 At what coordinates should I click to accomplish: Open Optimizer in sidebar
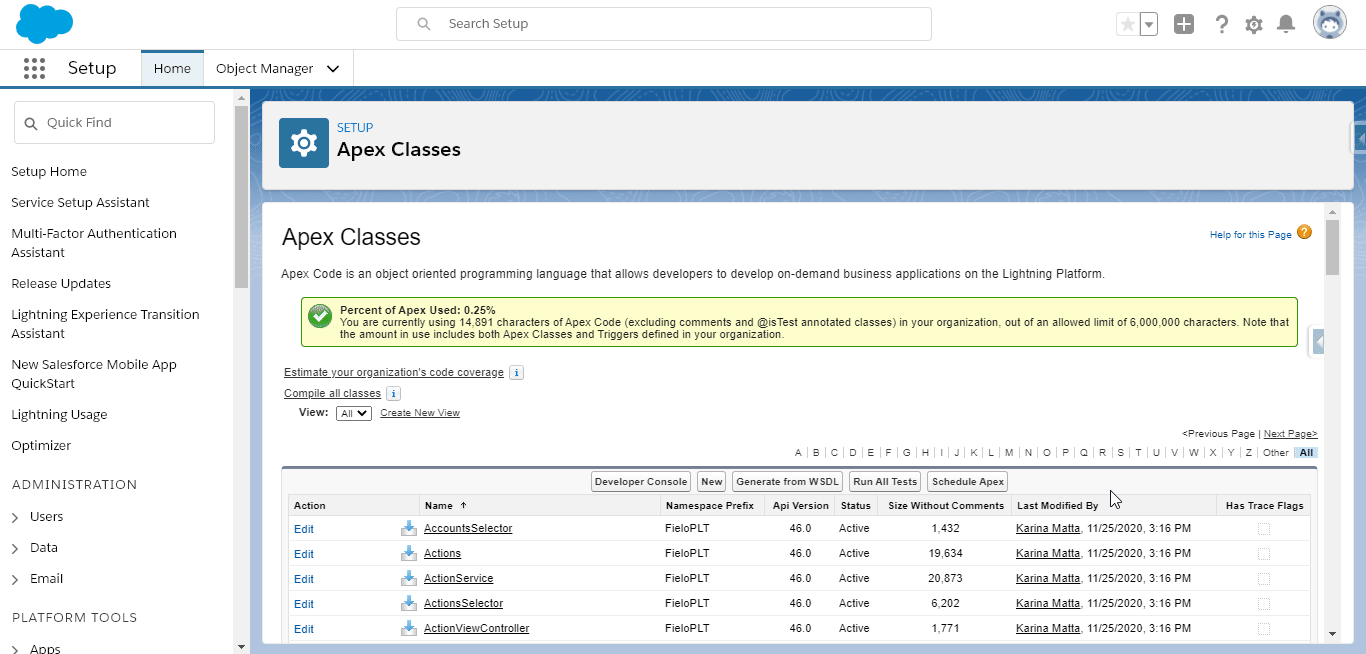(41, 445)
